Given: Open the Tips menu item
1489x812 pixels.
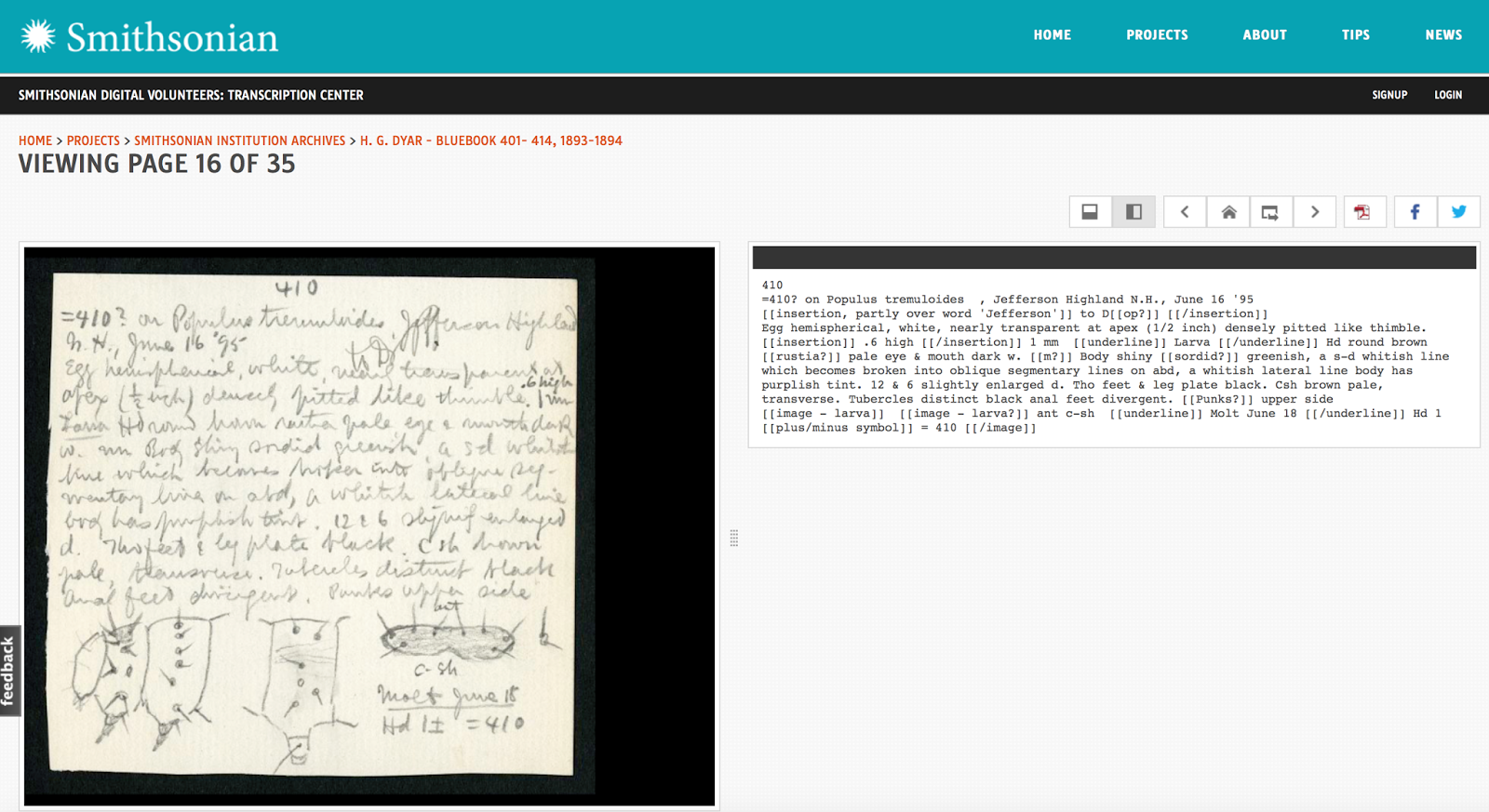Looking at the screenshot, I should [1355, 35].
